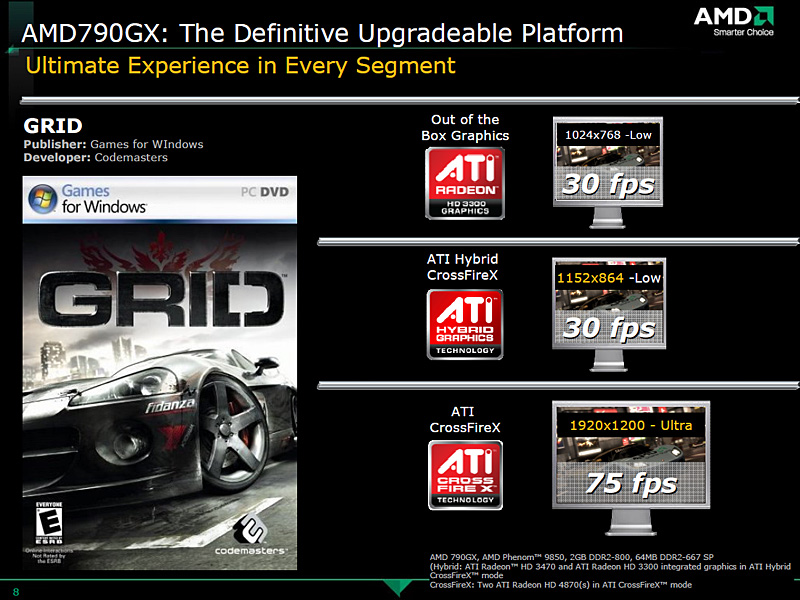This screenshot has width=800, height=600.
Task: Click the 'fidanza' decal on the car
Action: pyautogui.click(x=170, y=406)
